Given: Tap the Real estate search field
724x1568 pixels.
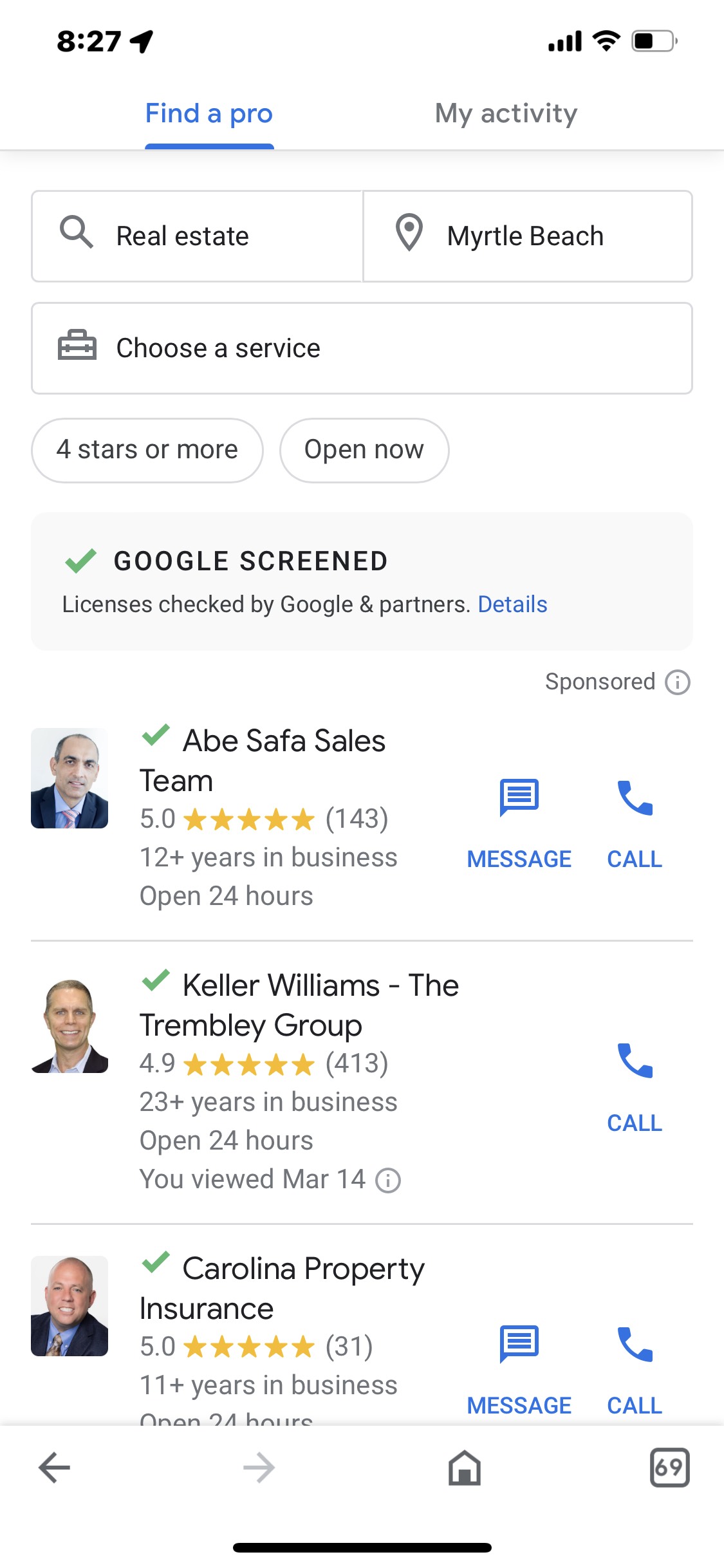Looking at the screenshot, I should pyautogui.click(x=197, y=236).
